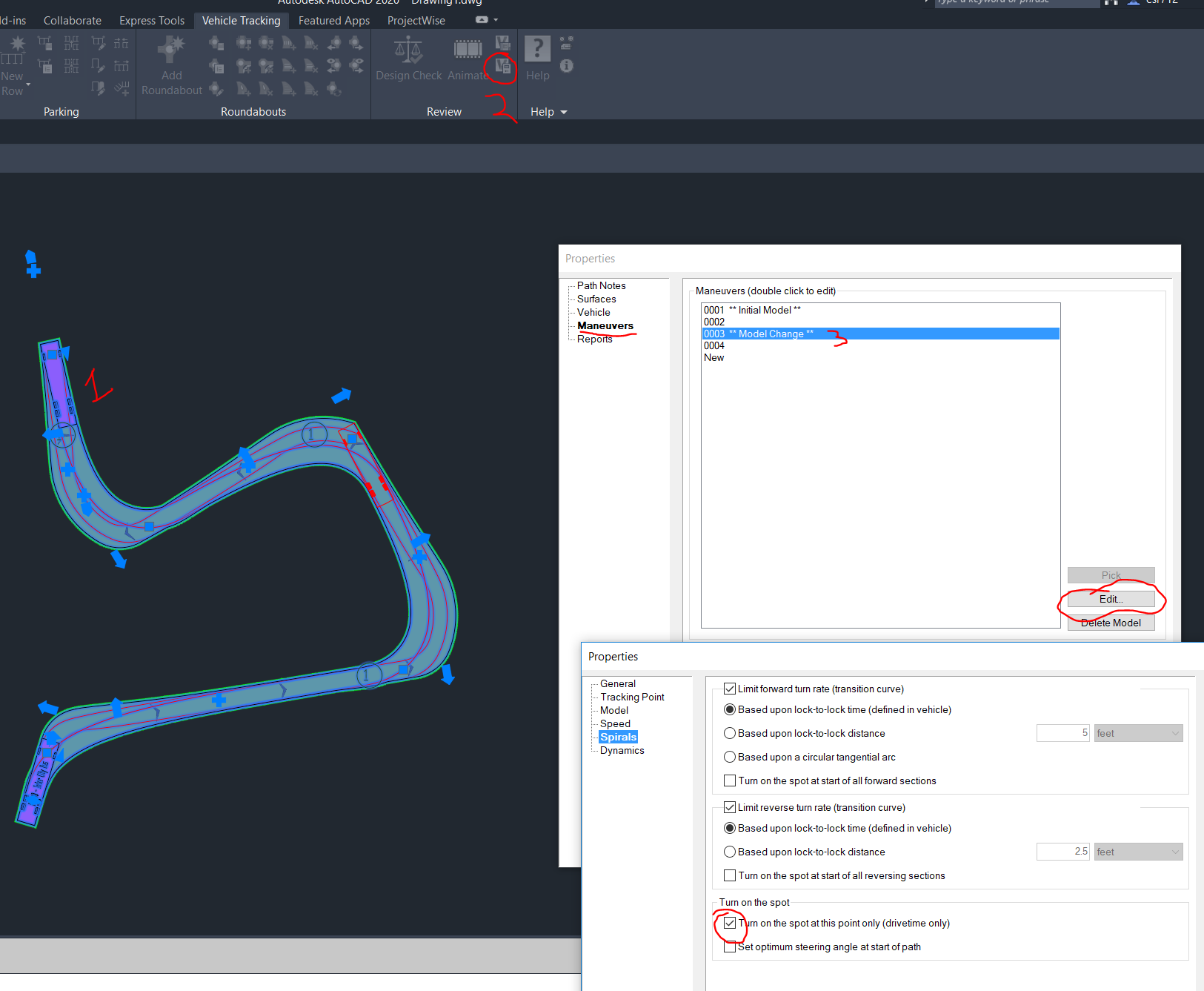The width and height of the screenshot is (1204, 991).
Task: Select Spirals in the Properties tree
Action: tap(618, 736)
